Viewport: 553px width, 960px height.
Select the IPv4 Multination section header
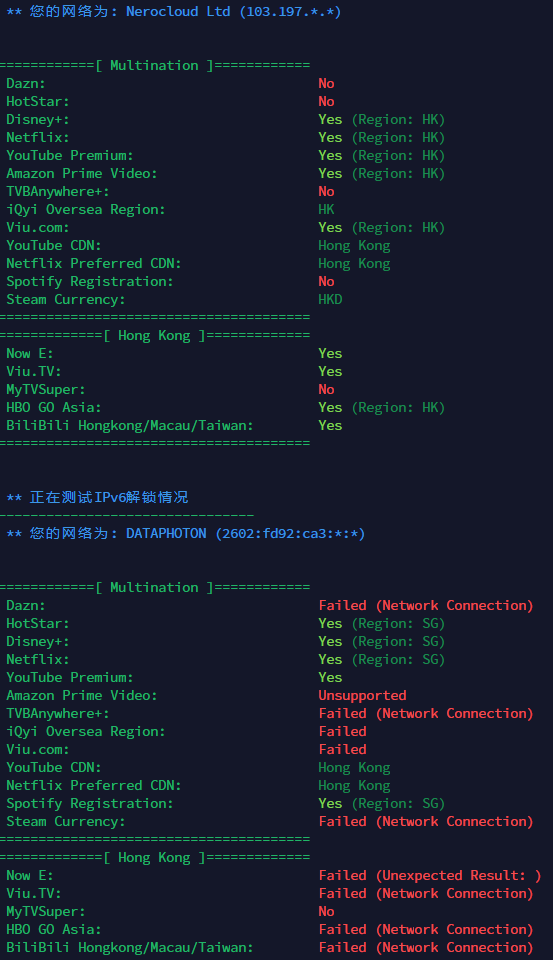click(155, 66)
